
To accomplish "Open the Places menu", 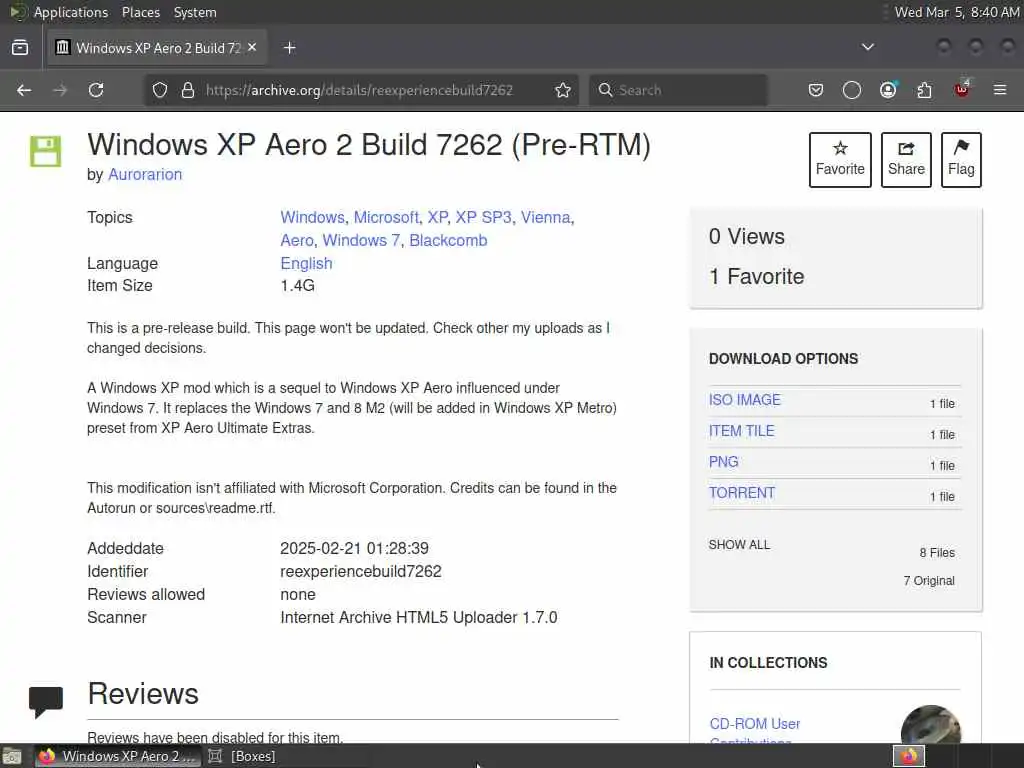I will tap(141, 12).
